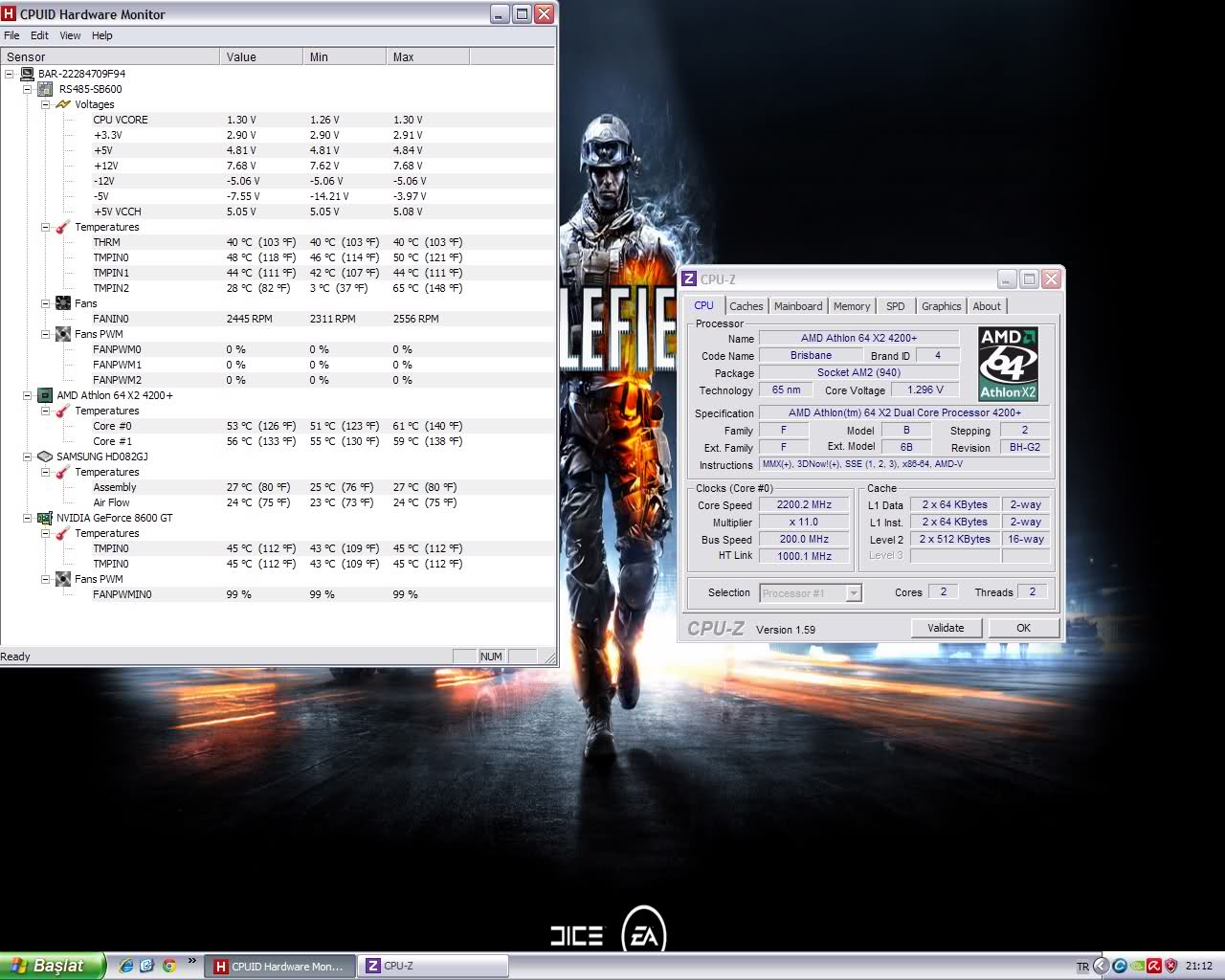Open the Processor #1 selection dropdown
The width and height of the screenshot is (1225, 980).
[x=854, y=593]
